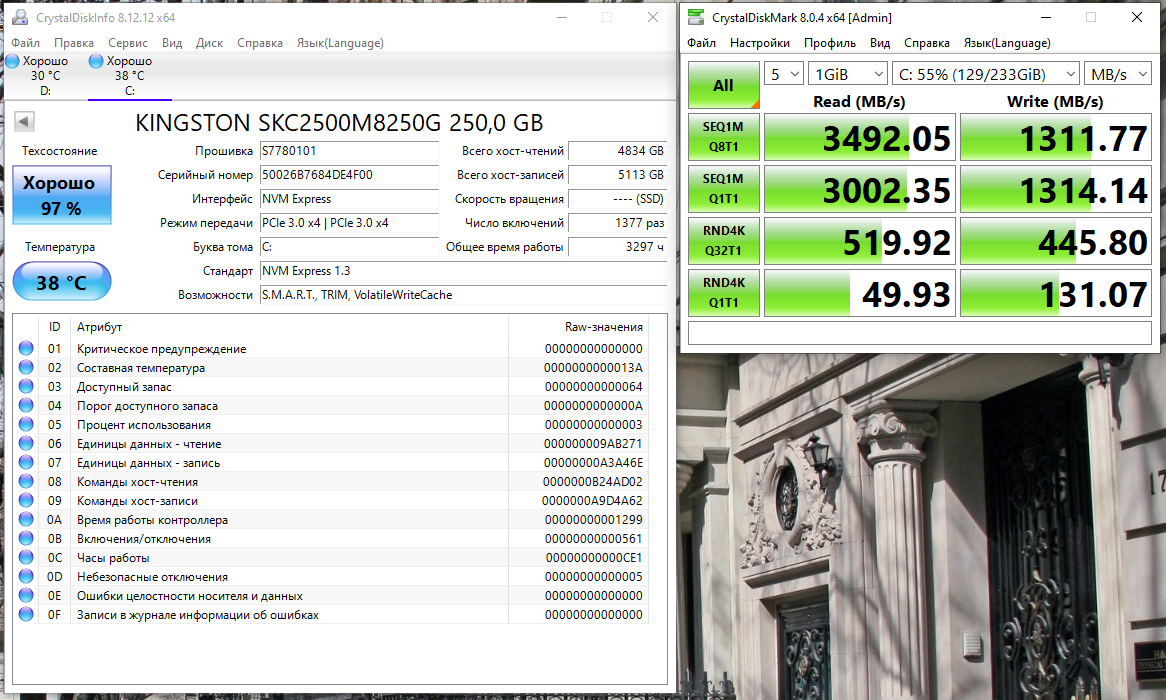The width and height of the screenshot is (1166, 700).
Task: Open the test count dropdown showing 5
Action: pyautogui.click(x=784, y=74)
